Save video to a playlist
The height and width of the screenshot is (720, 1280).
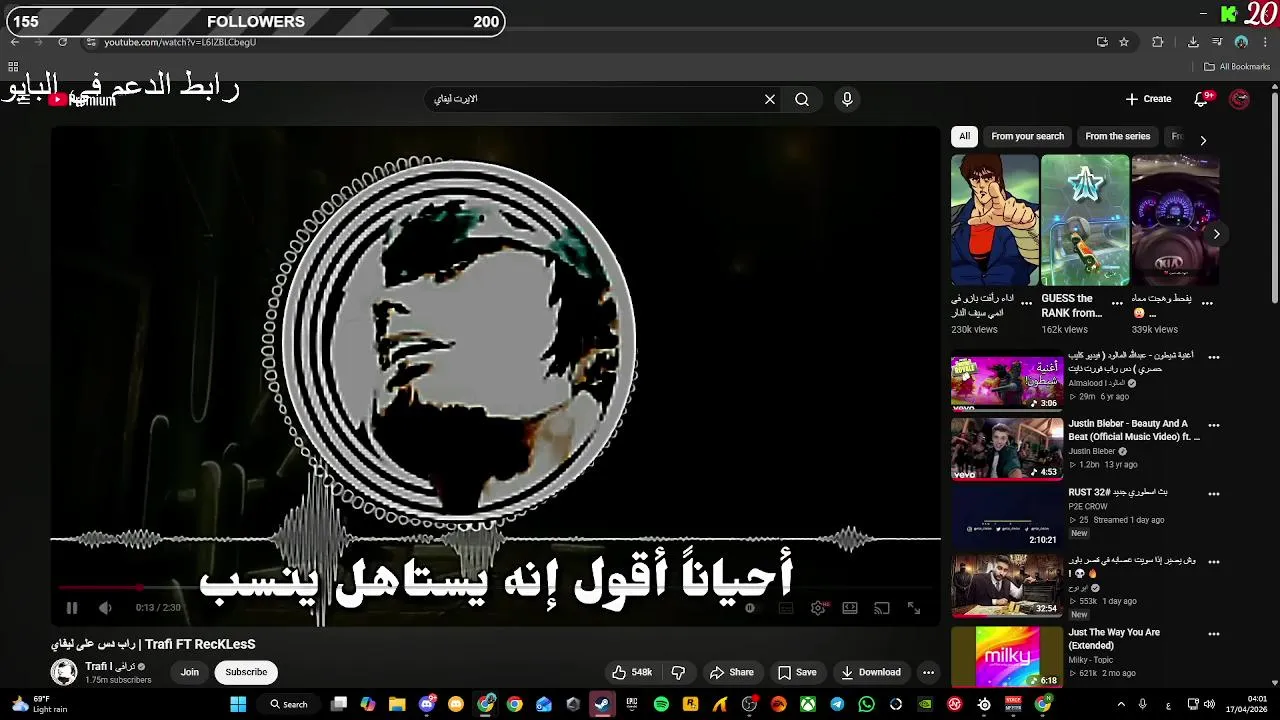798,672
